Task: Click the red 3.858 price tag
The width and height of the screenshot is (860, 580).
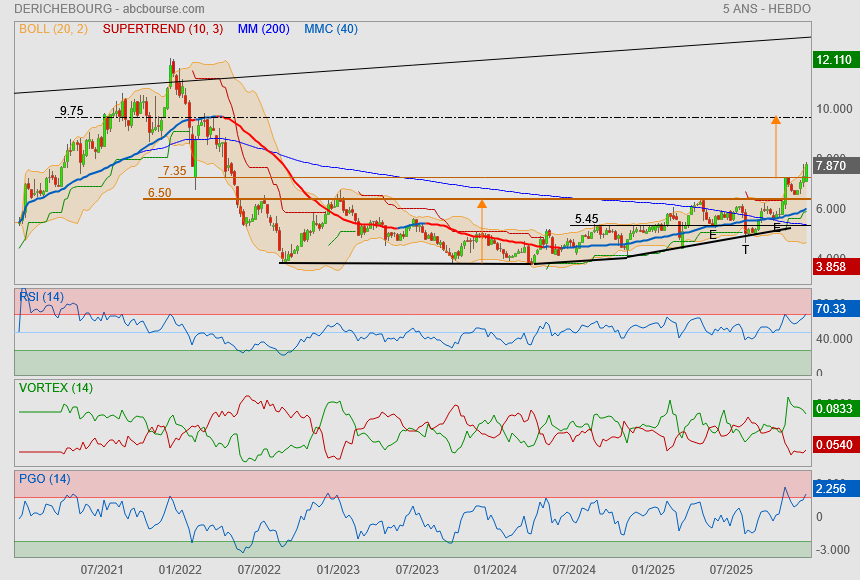Action: 832,268
